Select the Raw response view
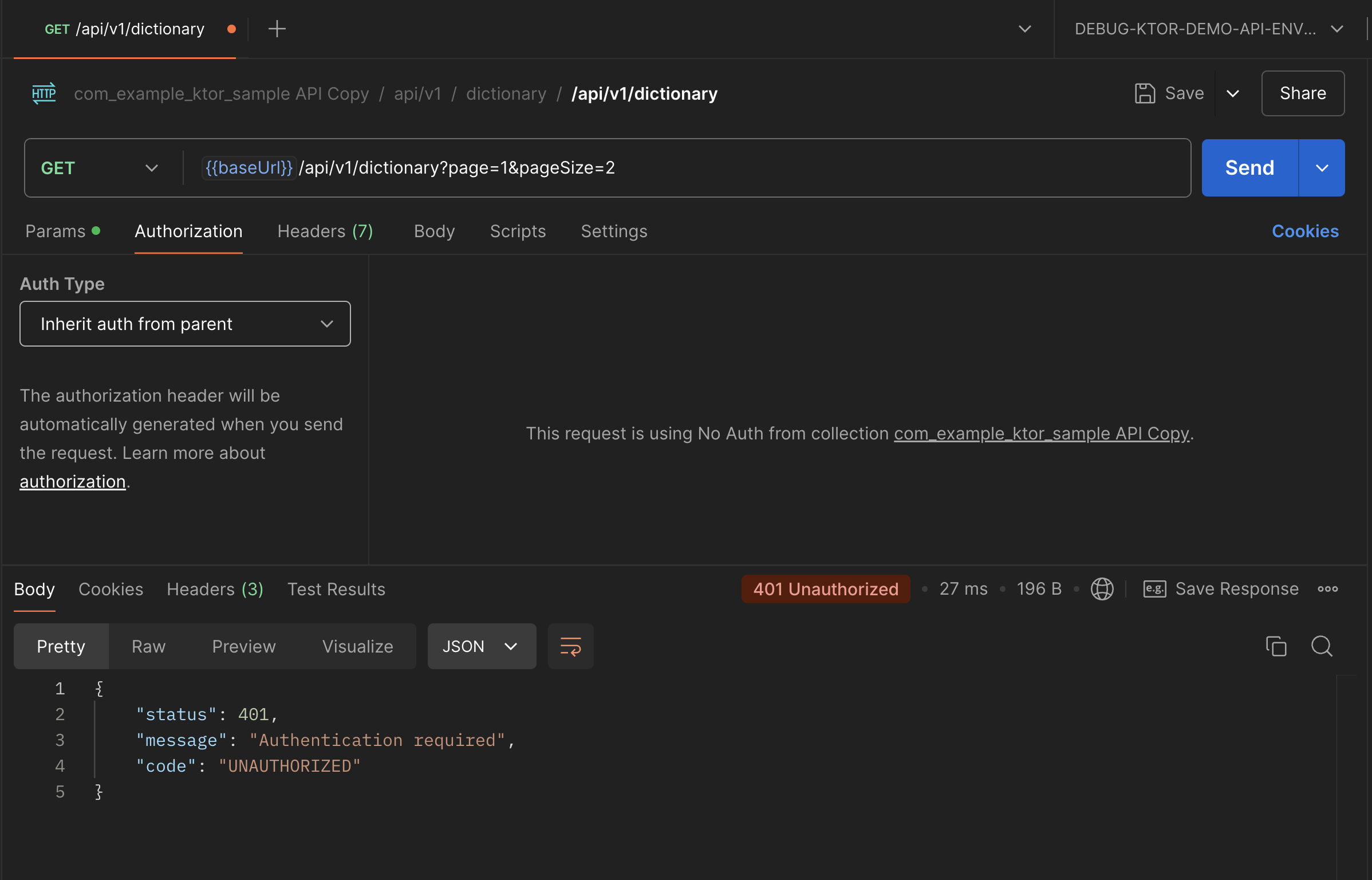This screenshot has width=1372, height=880. point(148,646)
